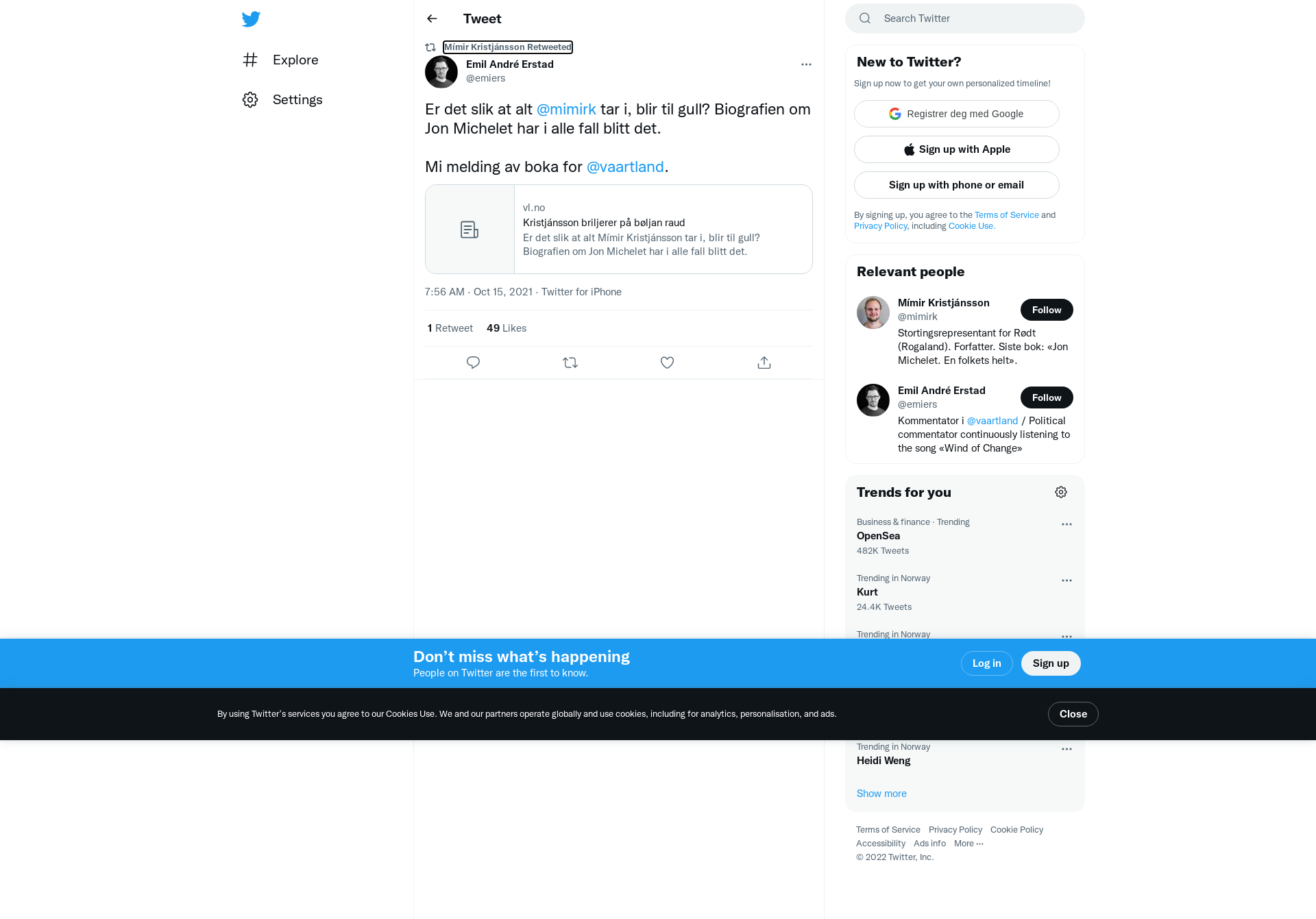Open more options for Kurt trend

coord(1067,580)
